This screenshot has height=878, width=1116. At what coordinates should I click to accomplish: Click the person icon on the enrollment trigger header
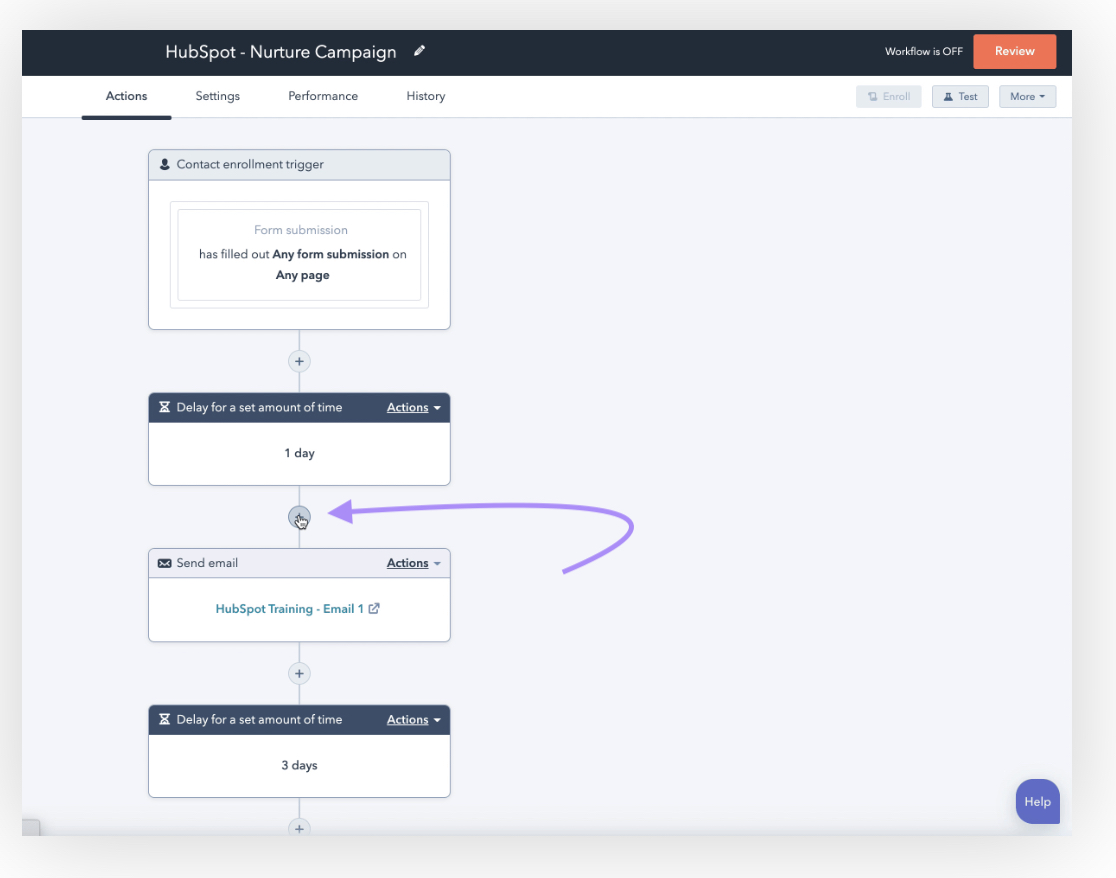pos(164,164)
